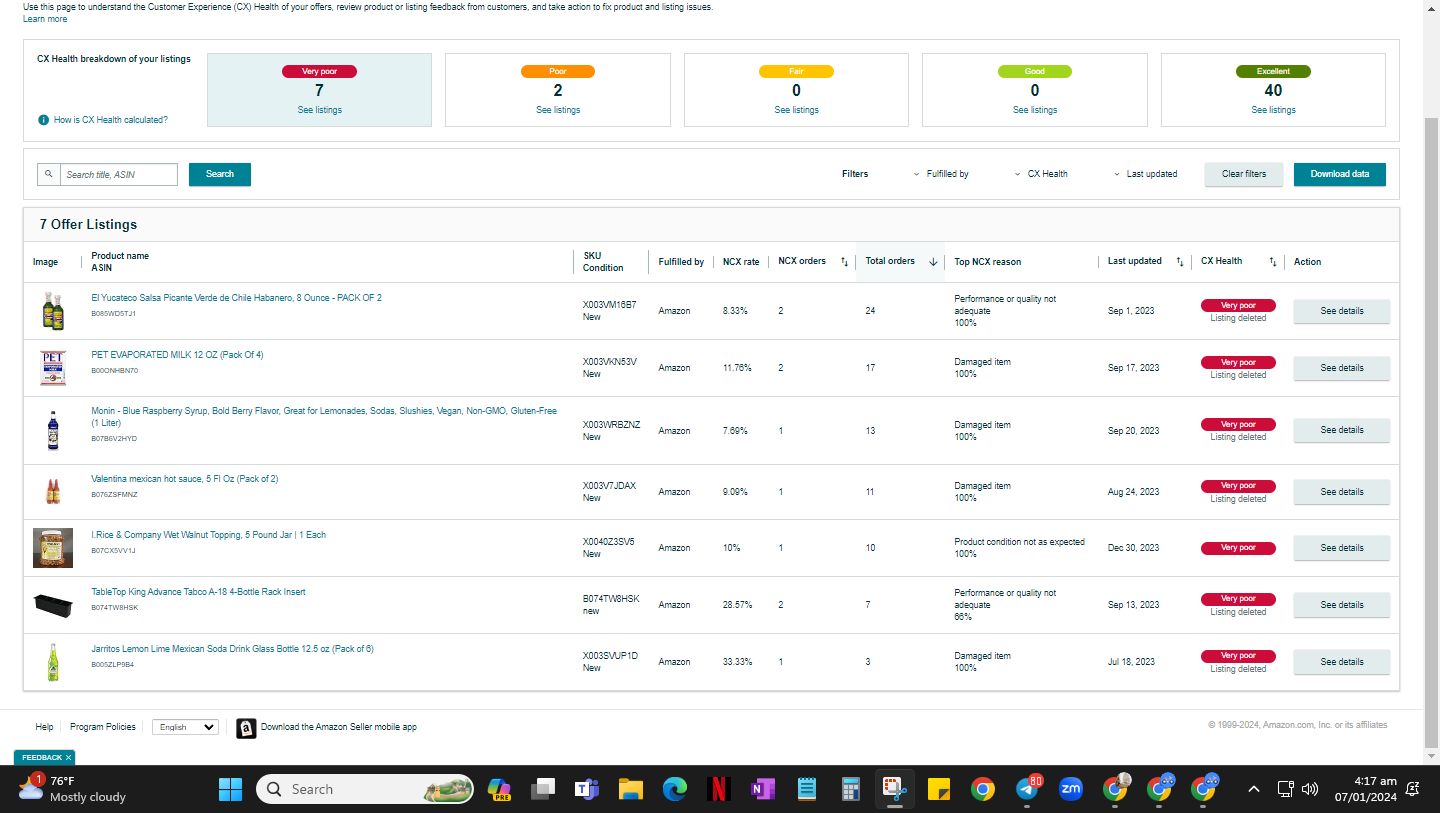Open Telegram from the taskbar
The height and width of the screenshot is (813, 1440).
click(1027, 789)
